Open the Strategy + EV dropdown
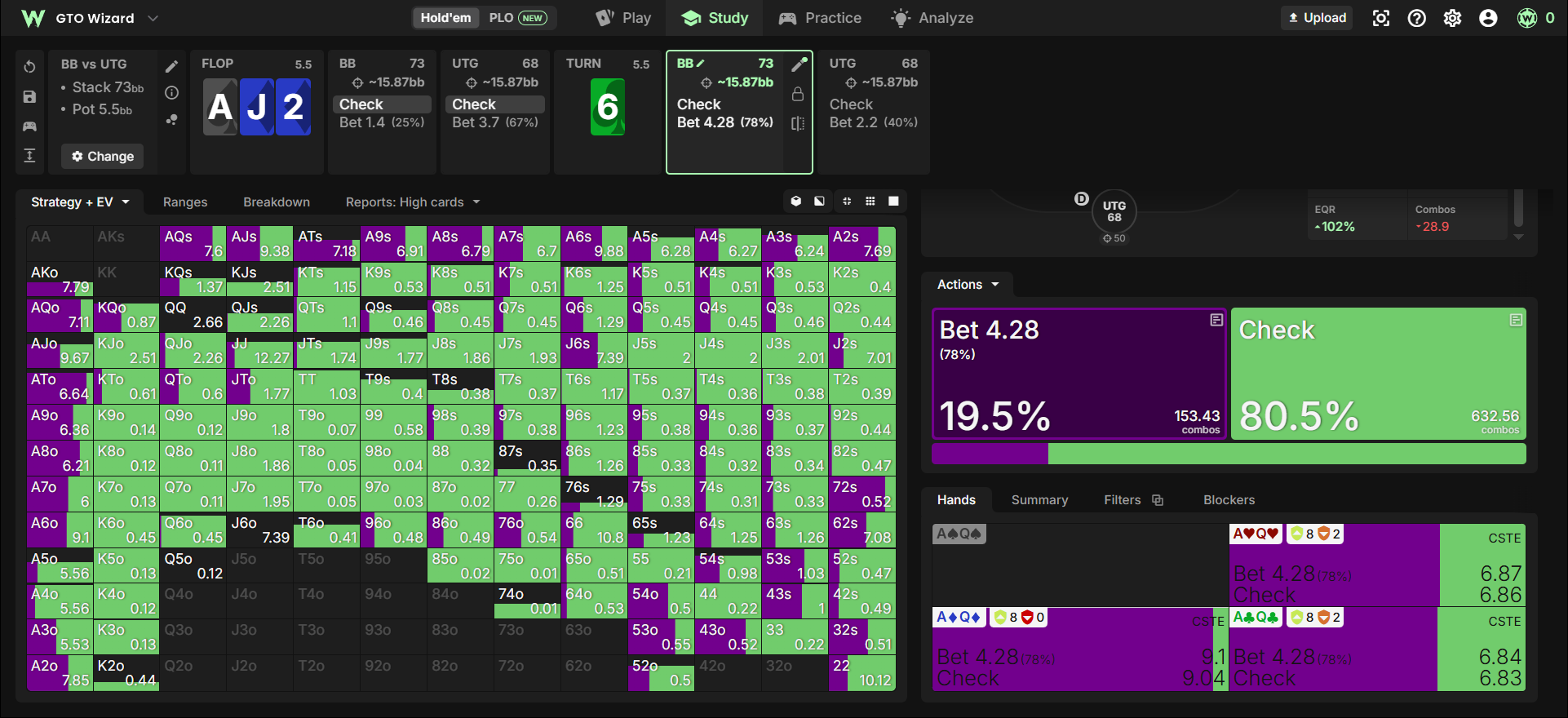The image size is (1568, 718). tap(80, 202)
